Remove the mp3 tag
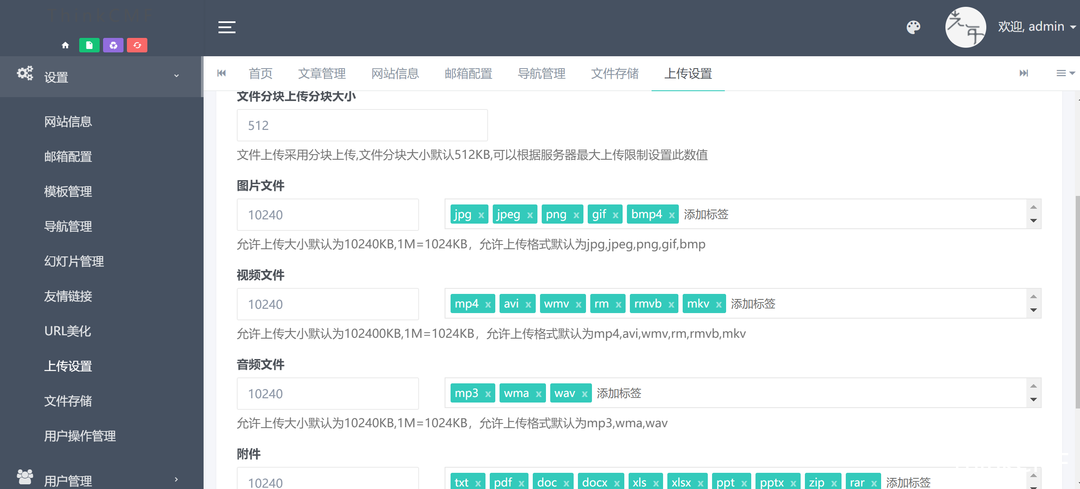The height and width of the screenshot is (489, 1080). pyautogui.click(x=488, y=394)
